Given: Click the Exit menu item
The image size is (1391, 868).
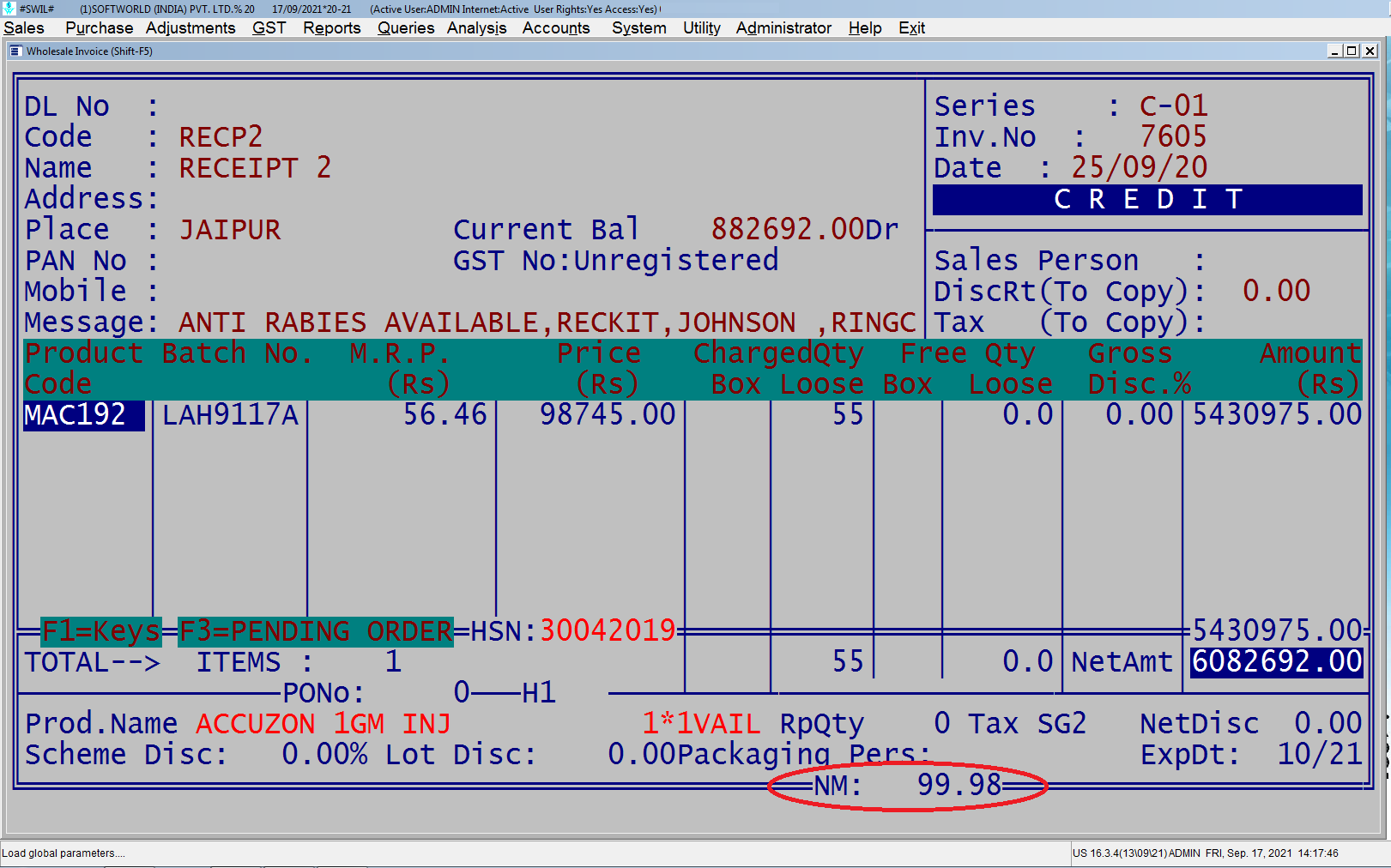Looking at the screenshot, I should [911, 28].
